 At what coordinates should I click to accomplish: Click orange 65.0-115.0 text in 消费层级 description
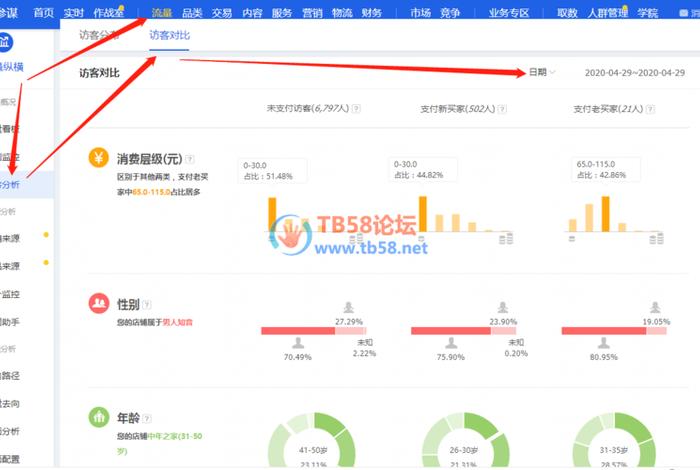click(x=151, y=192)
